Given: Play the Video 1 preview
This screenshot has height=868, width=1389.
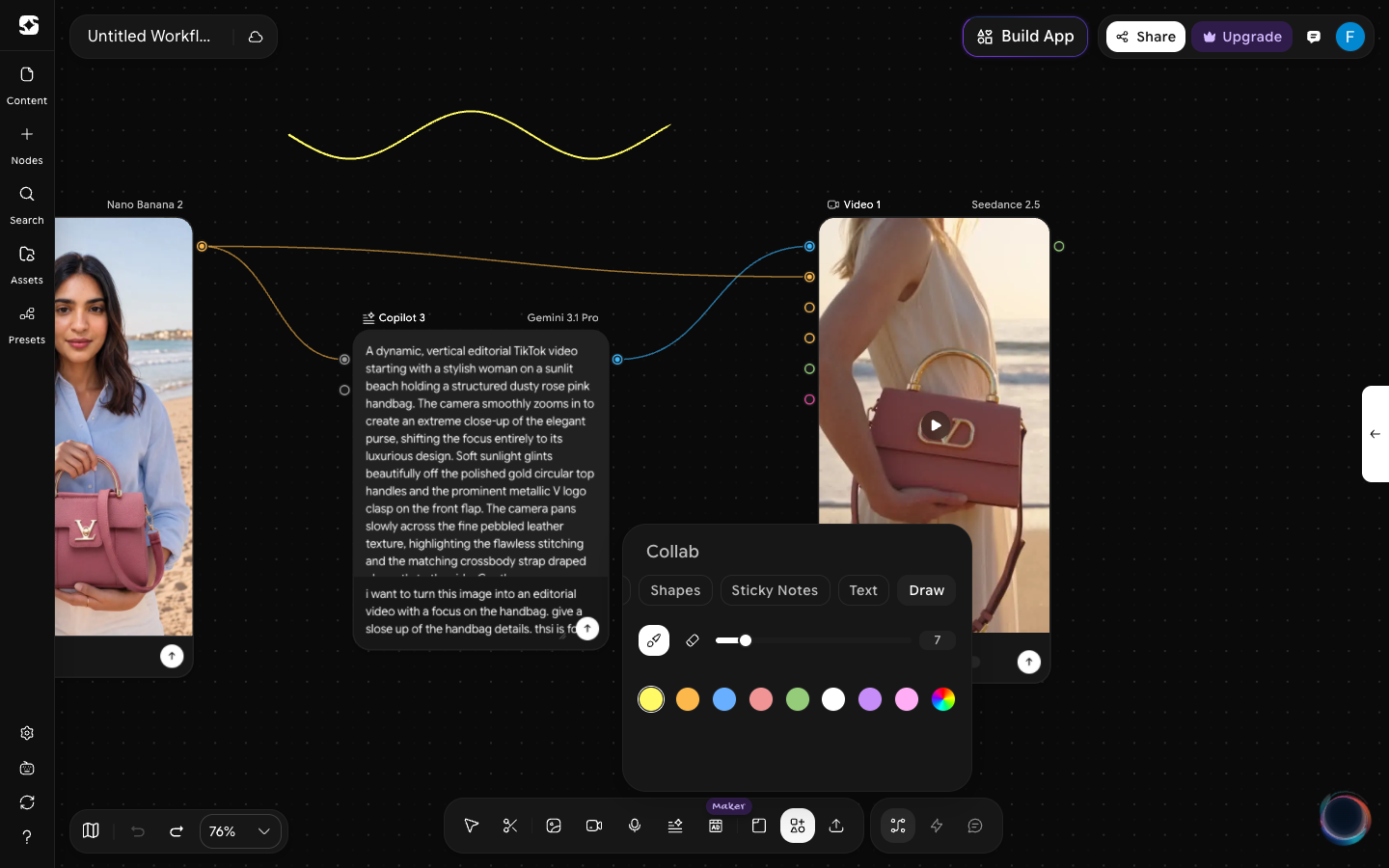Looking at the screenshot, I should pos(935,425).
